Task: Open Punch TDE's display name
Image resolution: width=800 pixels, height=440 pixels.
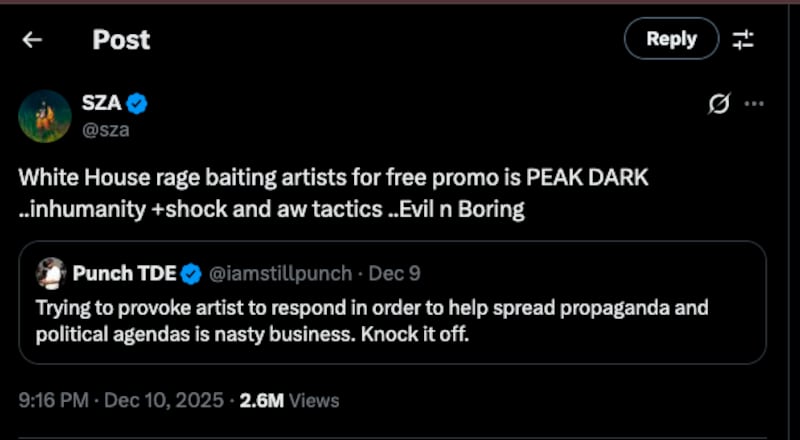Action: coord(124,273)
